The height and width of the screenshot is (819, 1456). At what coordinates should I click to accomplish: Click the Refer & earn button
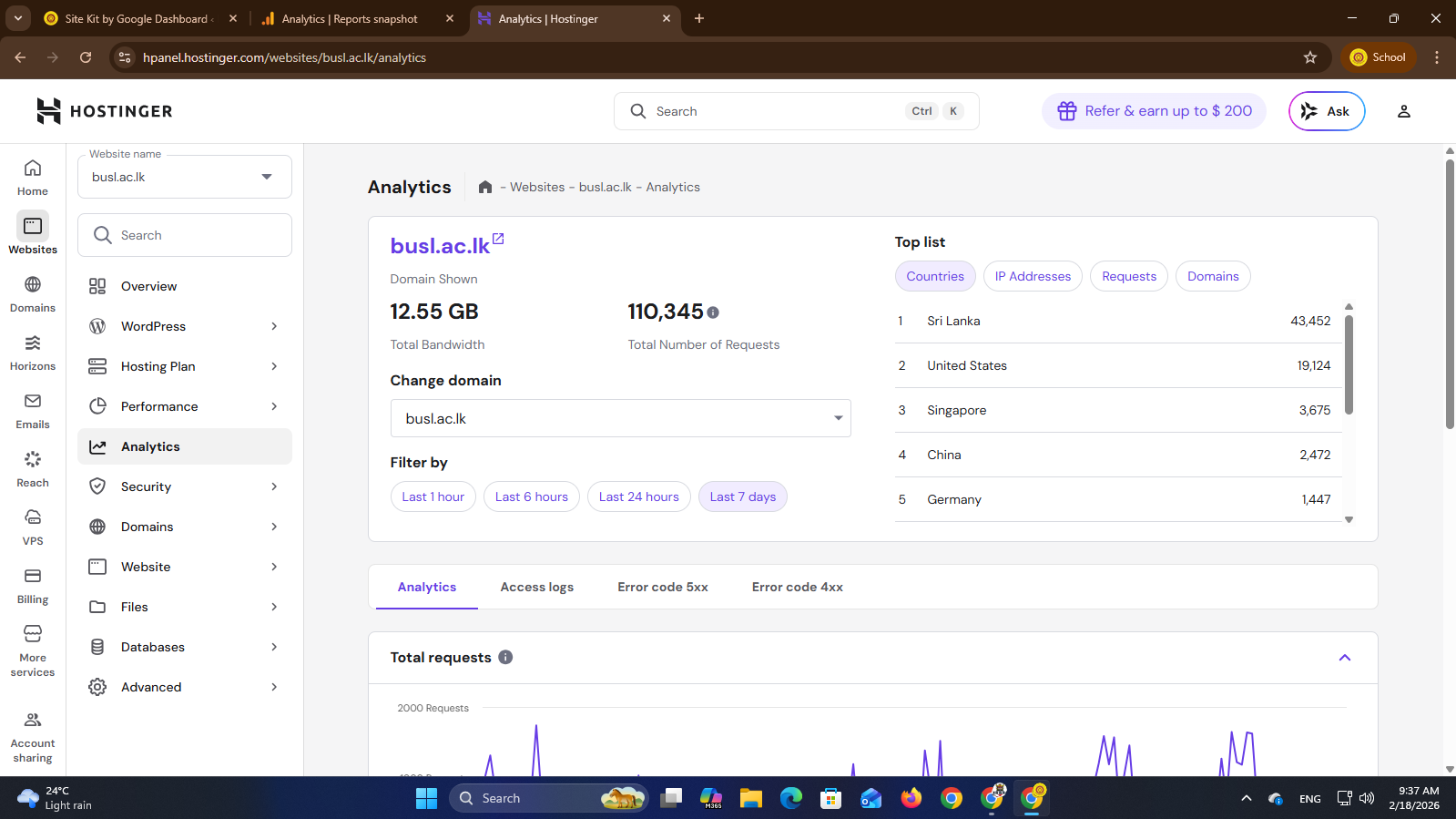(1154, 111)
